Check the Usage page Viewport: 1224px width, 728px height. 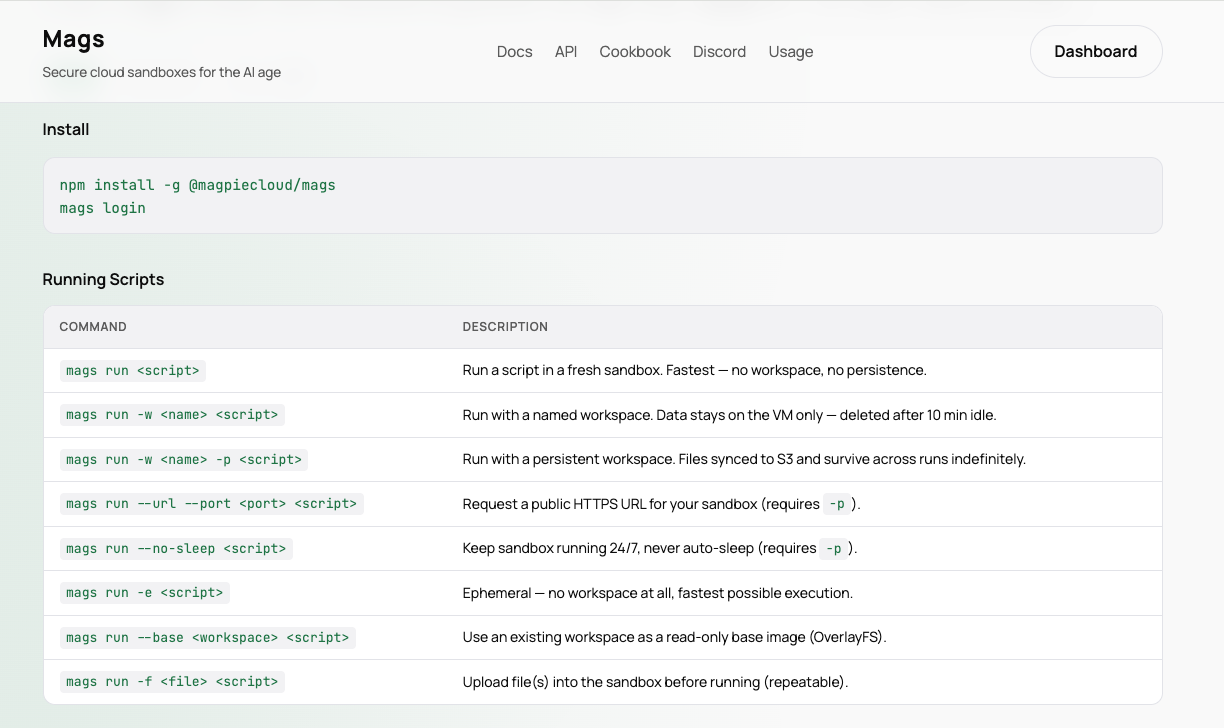[x=790, y=51]
